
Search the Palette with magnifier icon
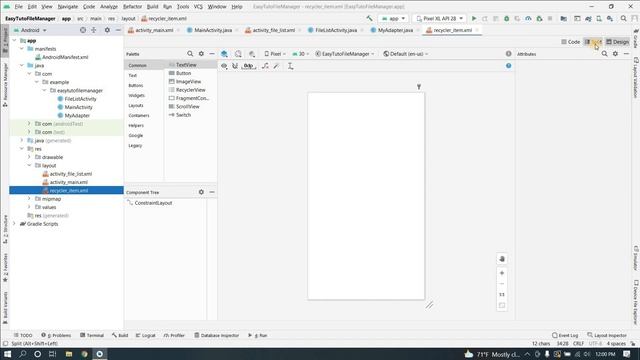tap(190, 53)
